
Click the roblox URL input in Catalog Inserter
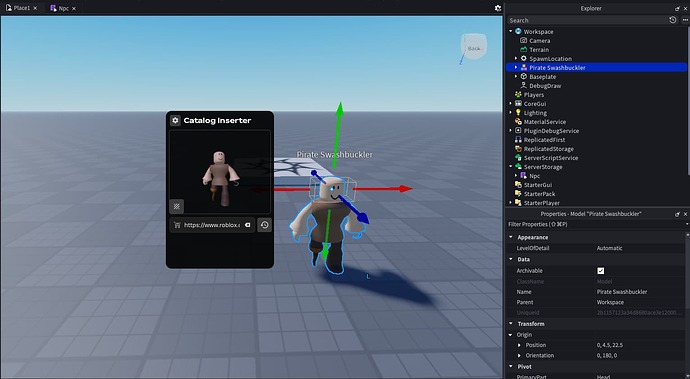click(212, 225)
